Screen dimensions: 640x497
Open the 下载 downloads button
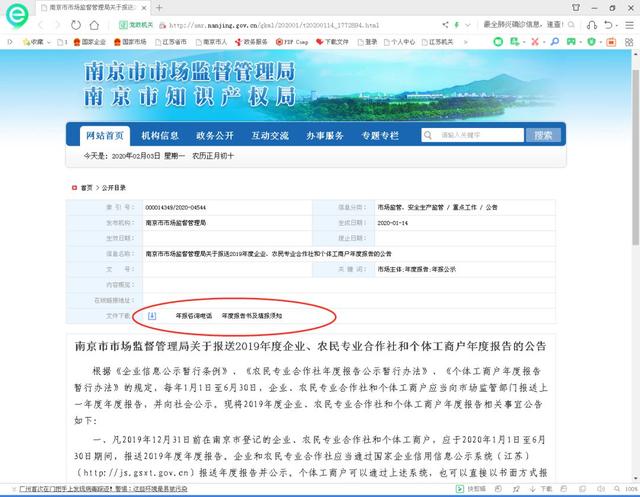(x=542, y=488)
